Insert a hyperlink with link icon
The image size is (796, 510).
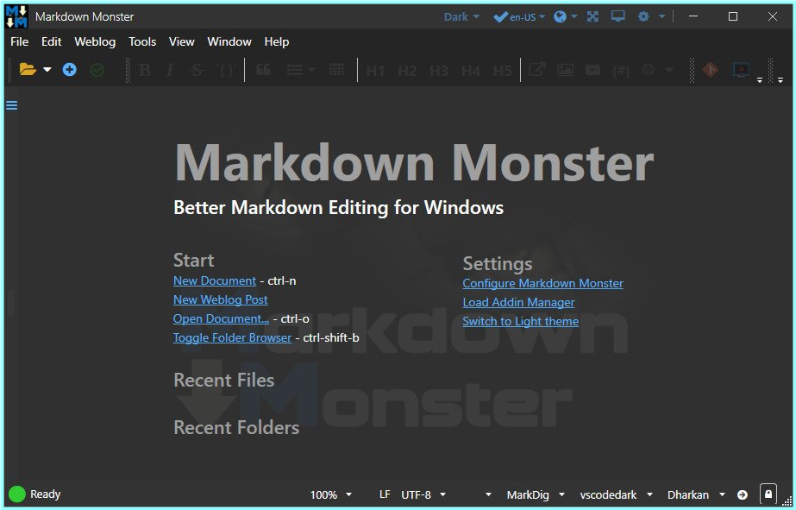(x=537, y=70)
